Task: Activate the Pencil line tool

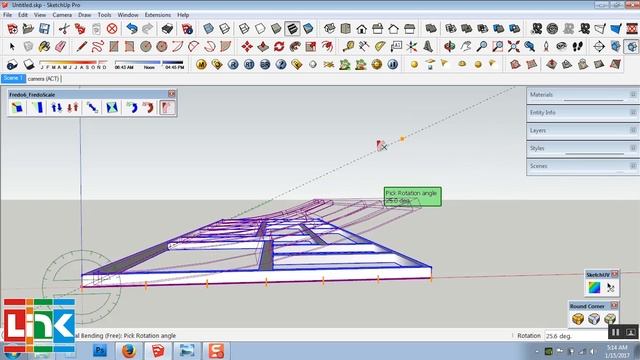Action: pos(81,47)
